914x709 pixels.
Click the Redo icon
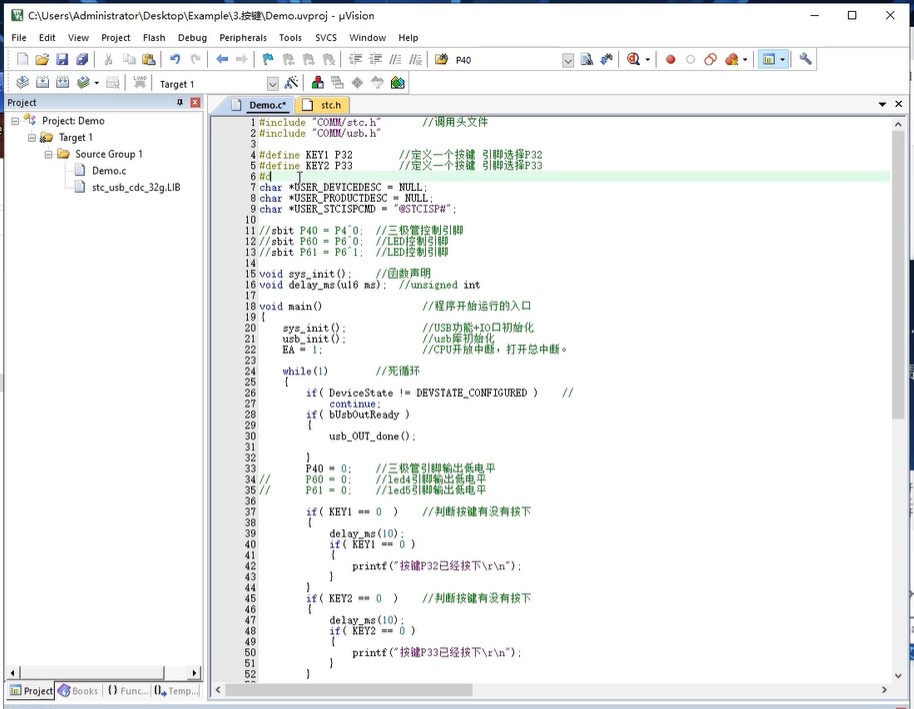pos(195,59)
